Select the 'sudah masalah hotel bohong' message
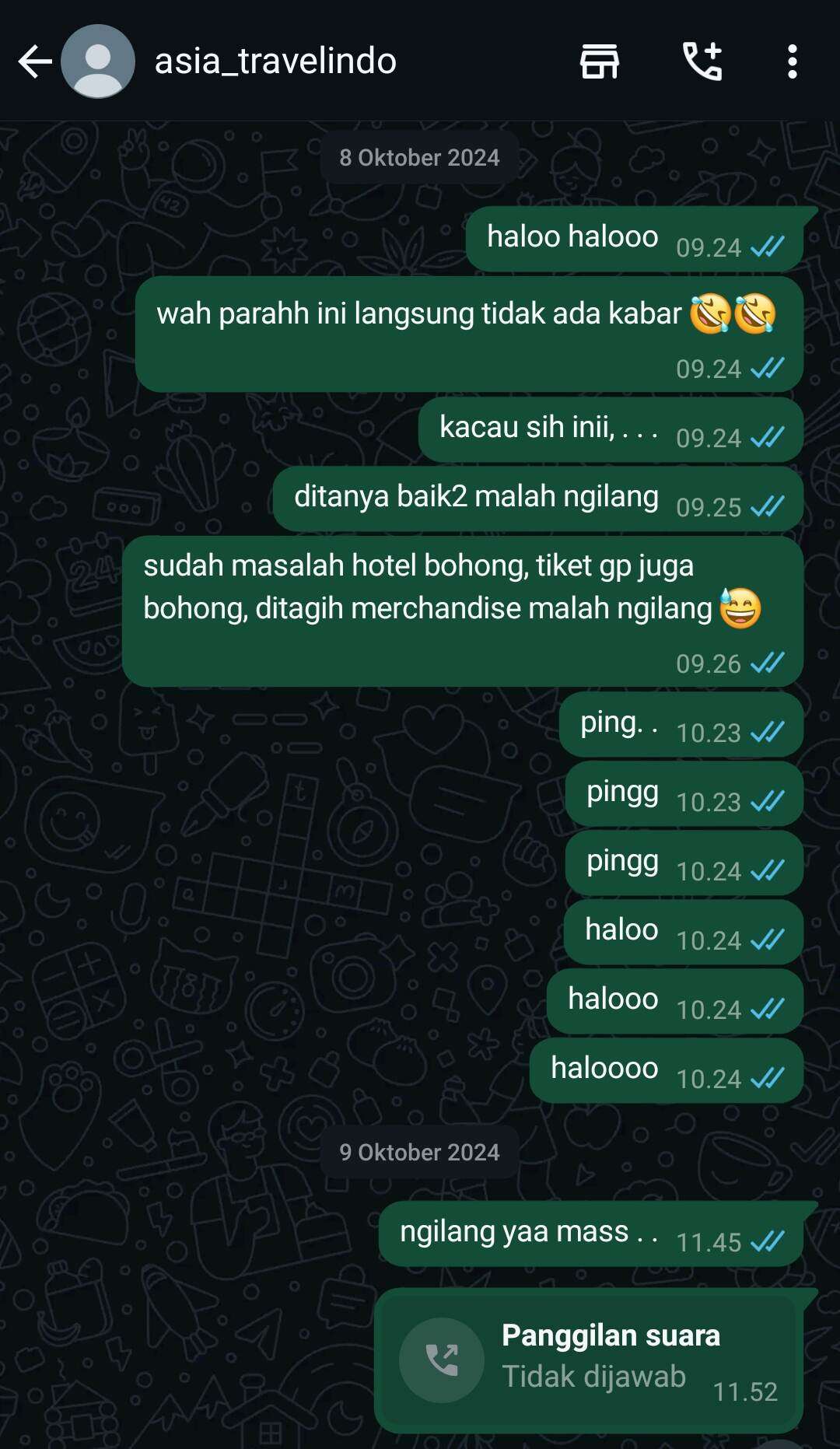The image size is (840, 1449). point(463,611)
